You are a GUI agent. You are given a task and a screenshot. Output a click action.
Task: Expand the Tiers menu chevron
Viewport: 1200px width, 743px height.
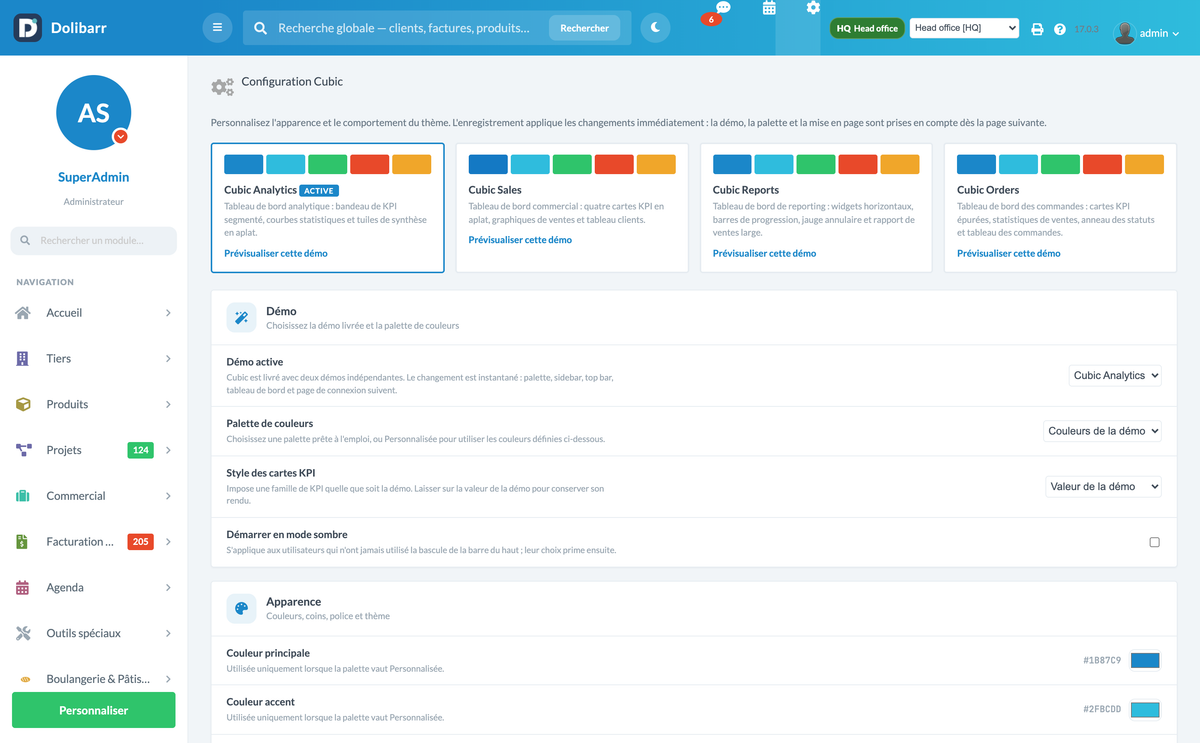[168, 359]
